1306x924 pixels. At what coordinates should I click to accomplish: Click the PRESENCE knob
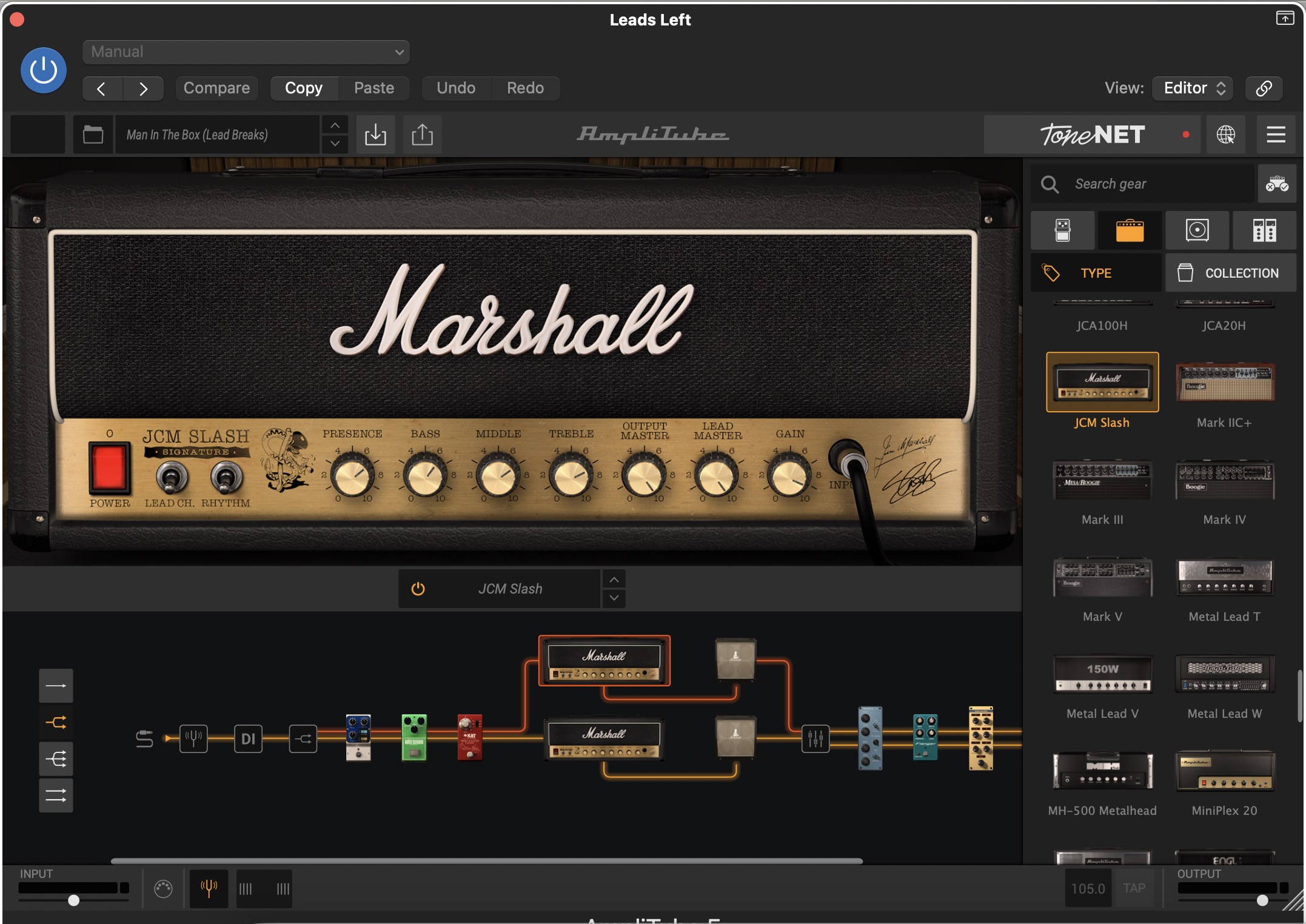tap(352, 476)
